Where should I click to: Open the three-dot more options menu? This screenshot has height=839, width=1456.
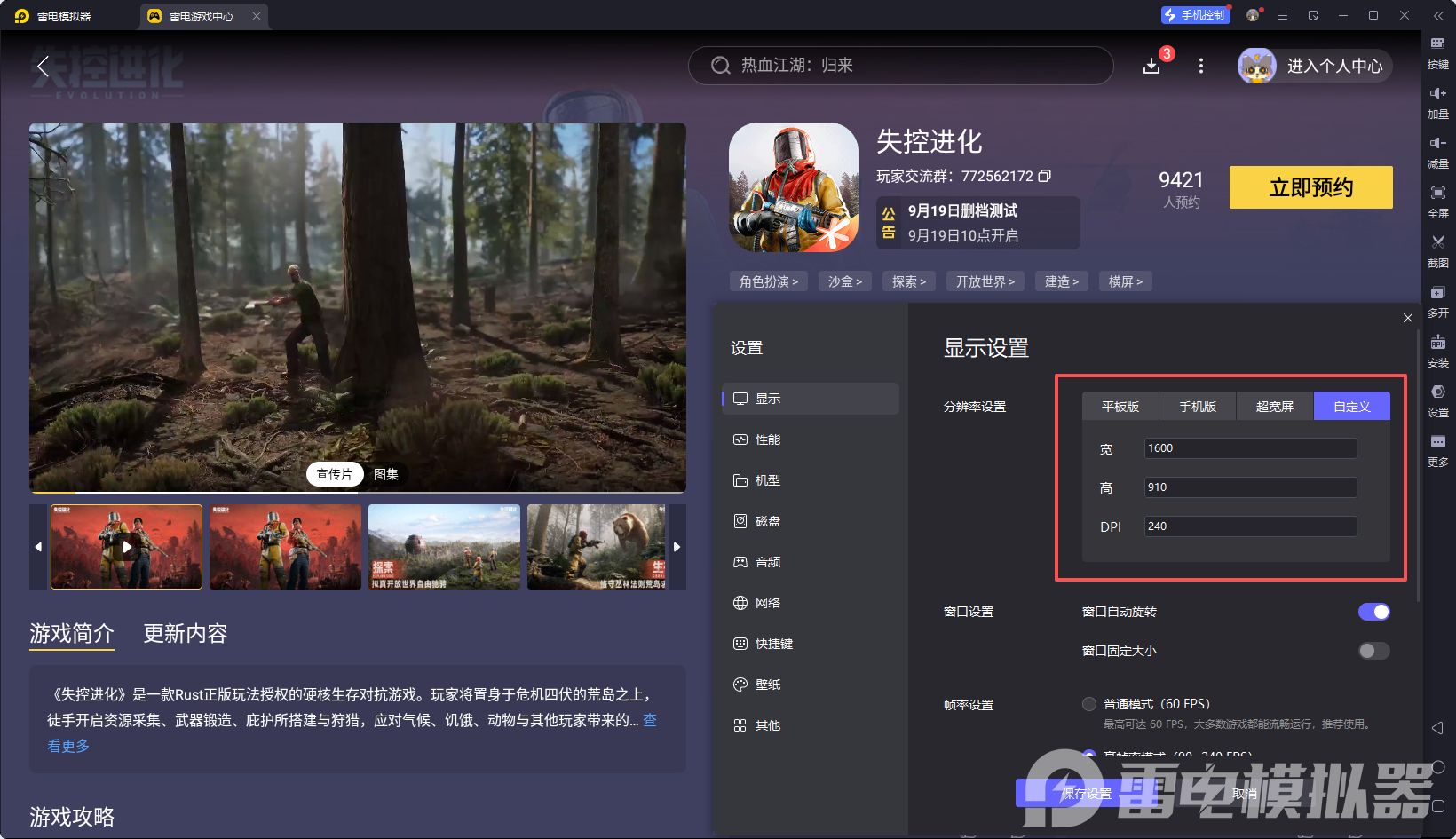point(1201,66)
